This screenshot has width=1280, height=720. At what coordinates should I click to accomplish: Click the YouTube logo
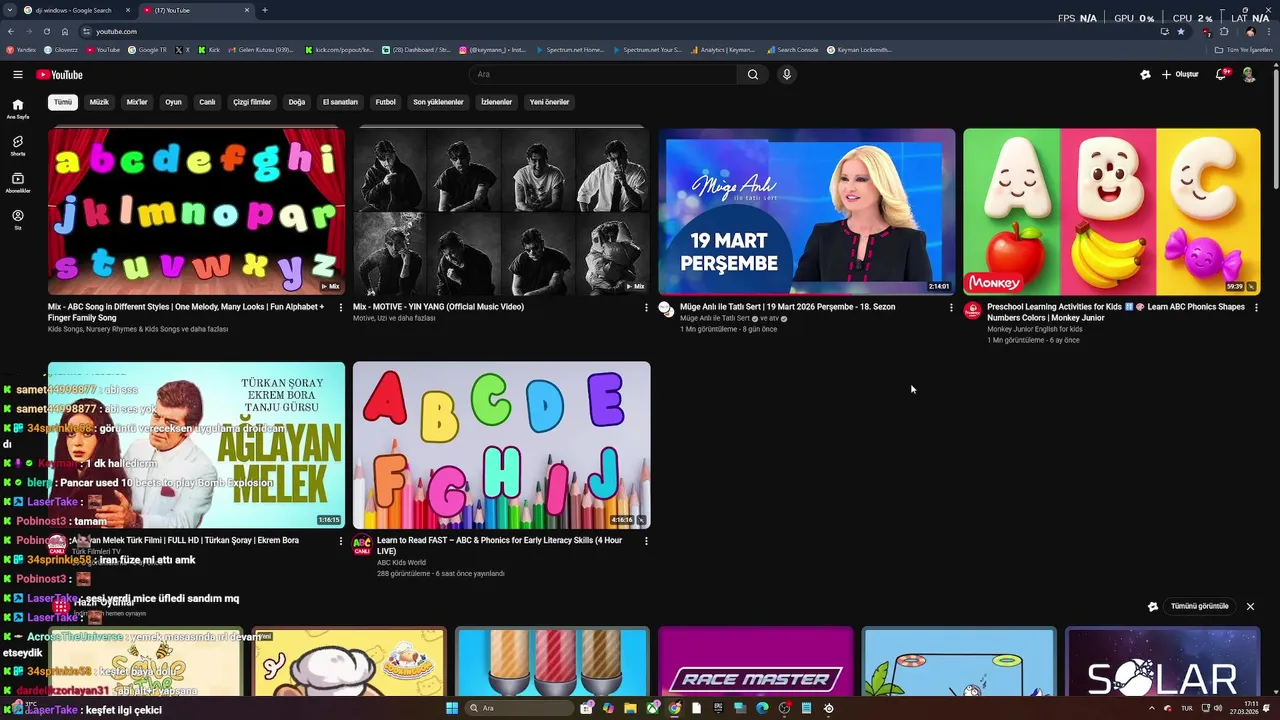59,74
